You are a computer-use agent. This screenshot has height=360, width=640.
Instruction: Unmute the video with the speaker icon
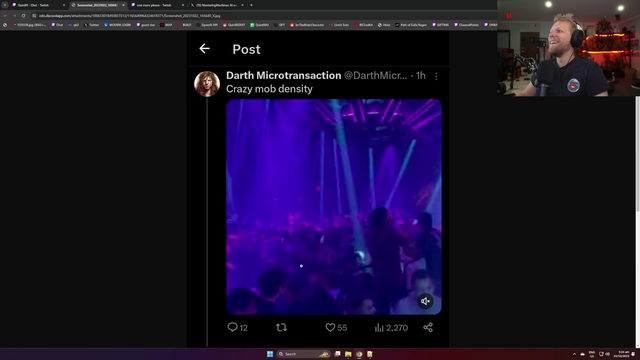[x=425, y=301]
